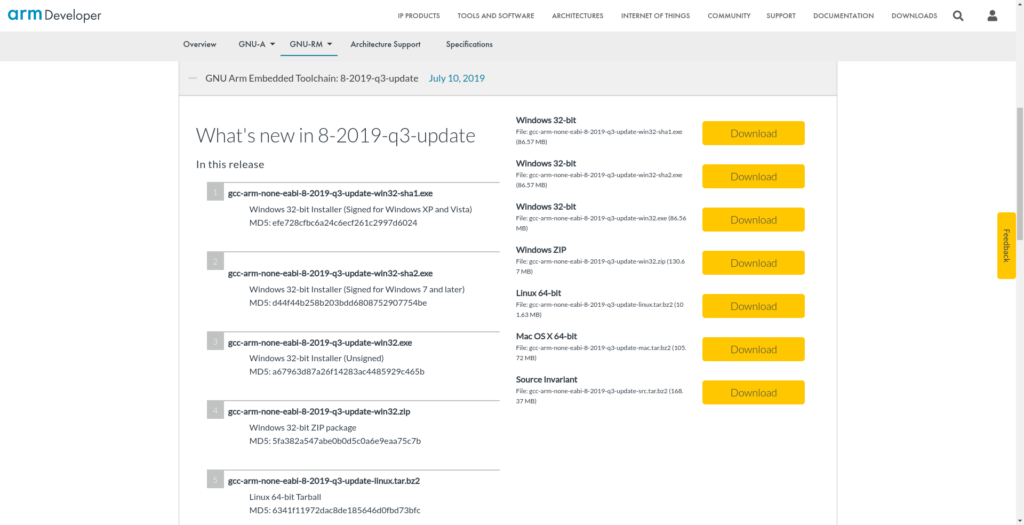Download the Source Invariant tarball
The image size is (1024, 525).
[753, 392]
